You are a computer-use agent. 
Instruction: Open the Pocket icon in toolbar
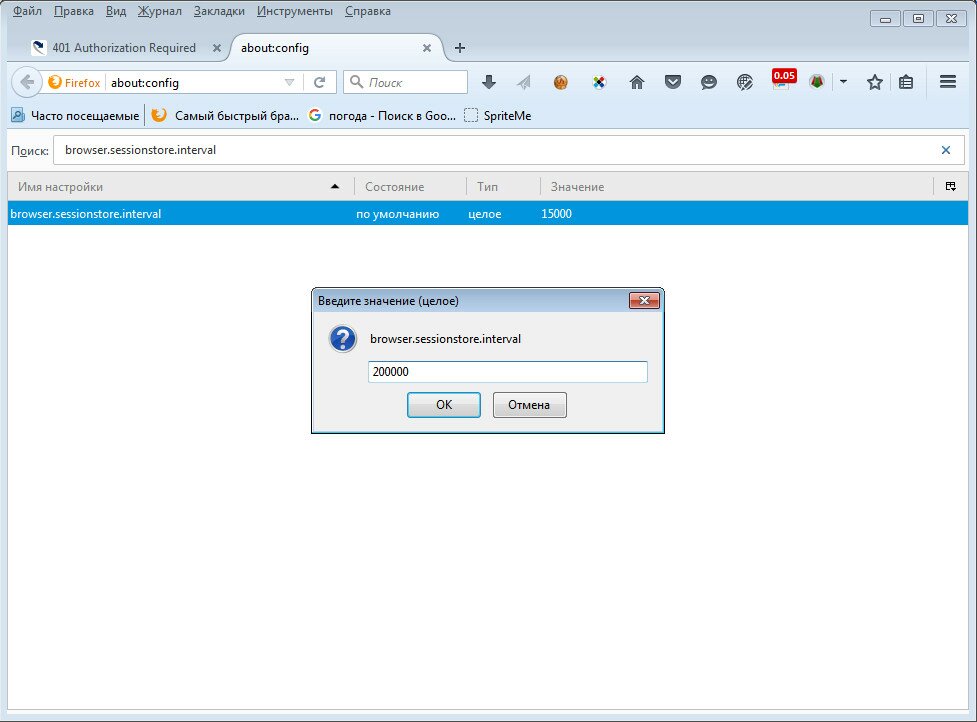673,82
